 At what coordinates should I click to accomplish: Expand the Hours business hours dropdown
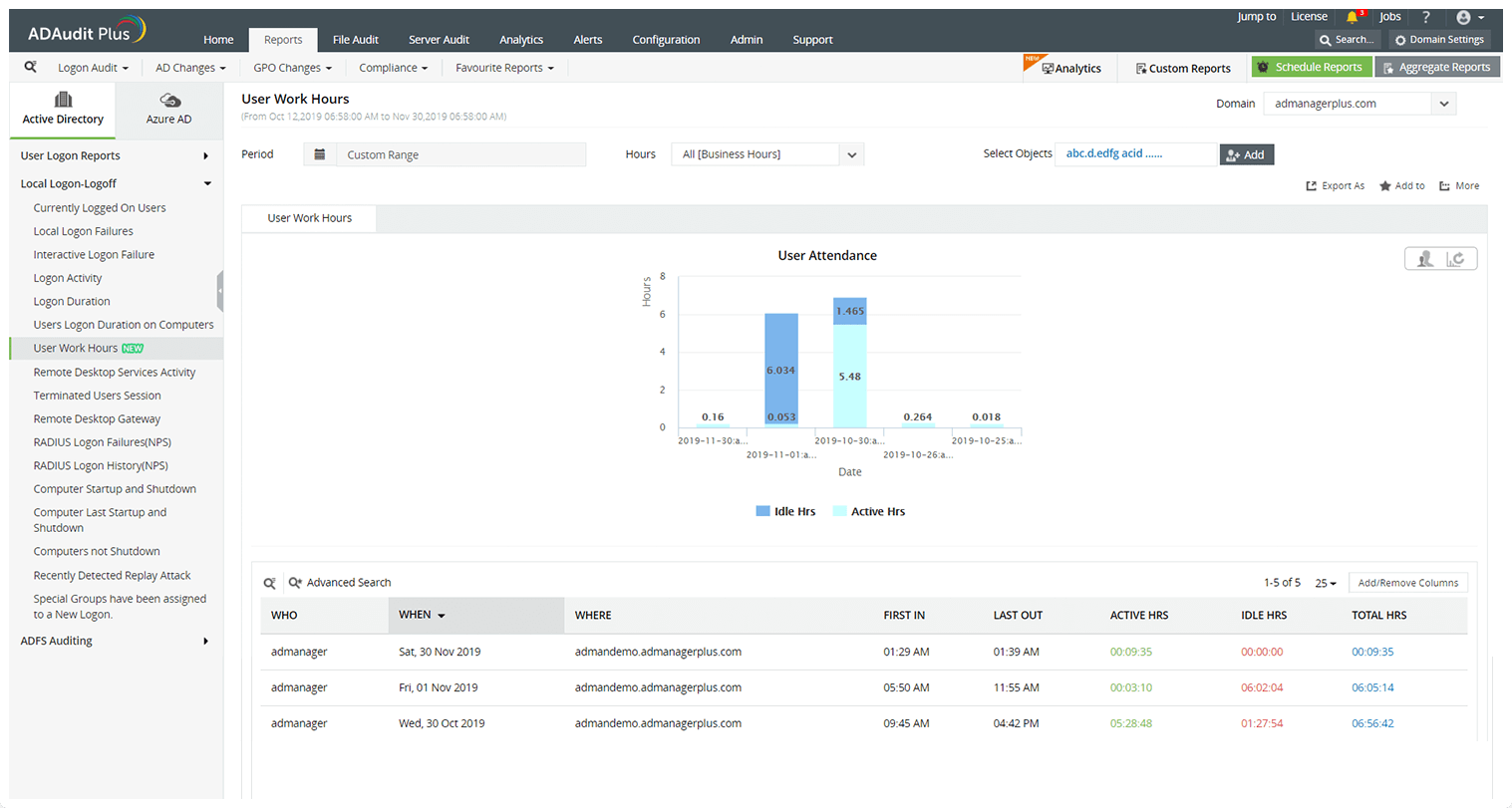[851, 154]
